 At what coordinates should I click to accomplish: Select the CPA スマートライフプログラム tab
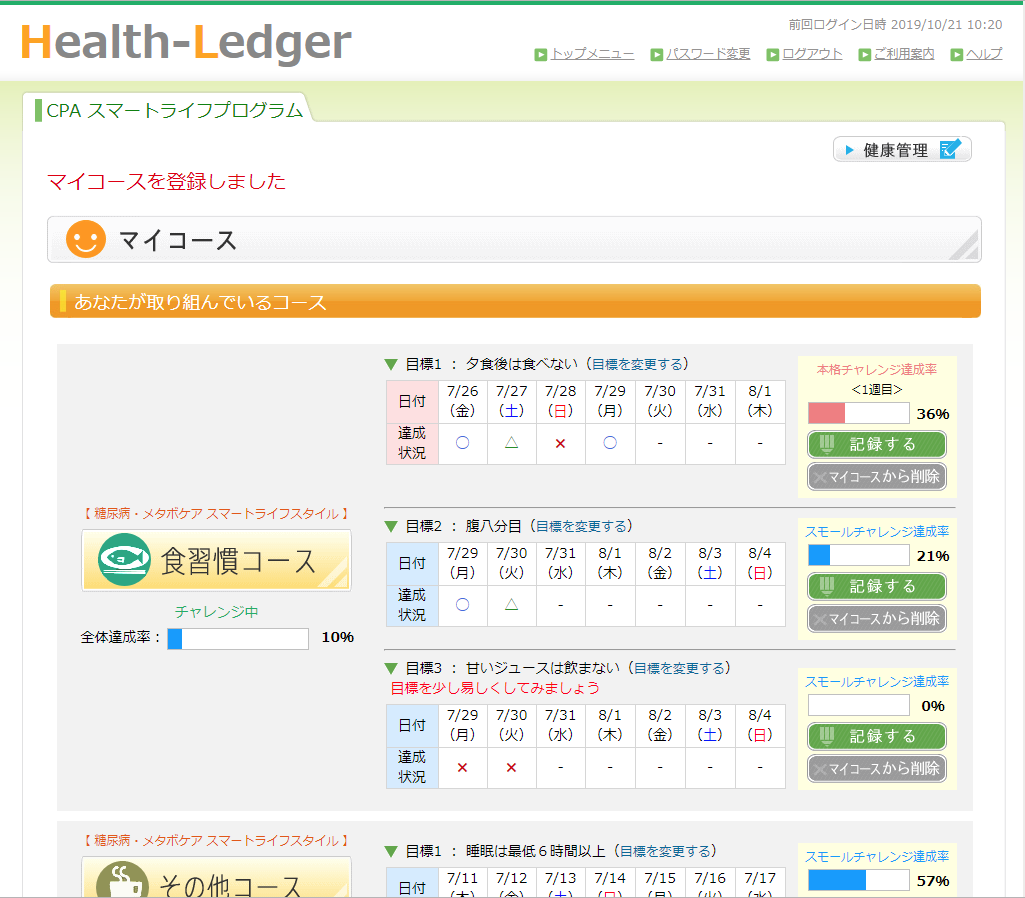[x=168, y=110]
